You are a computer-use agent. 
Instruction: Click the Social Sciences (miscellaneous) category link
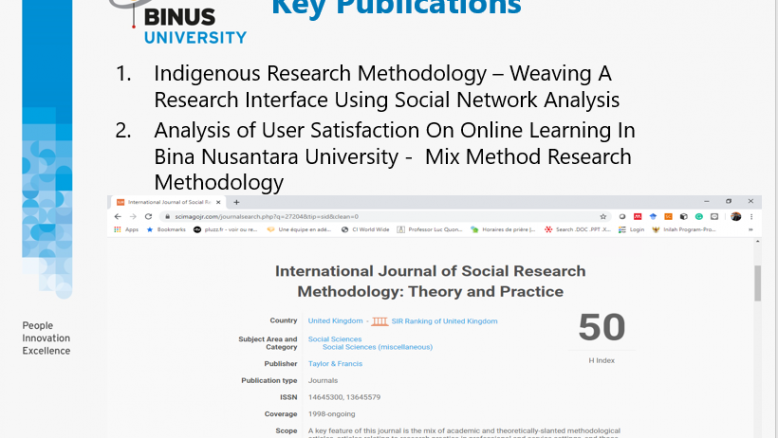pos(377,347)
